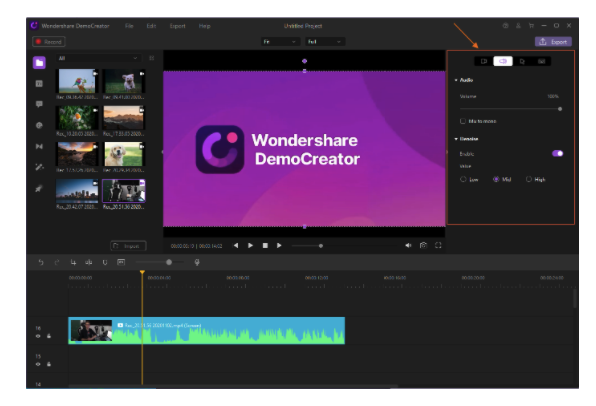
Task: Switch to the fourth properties tab icon
Action: 542,61
